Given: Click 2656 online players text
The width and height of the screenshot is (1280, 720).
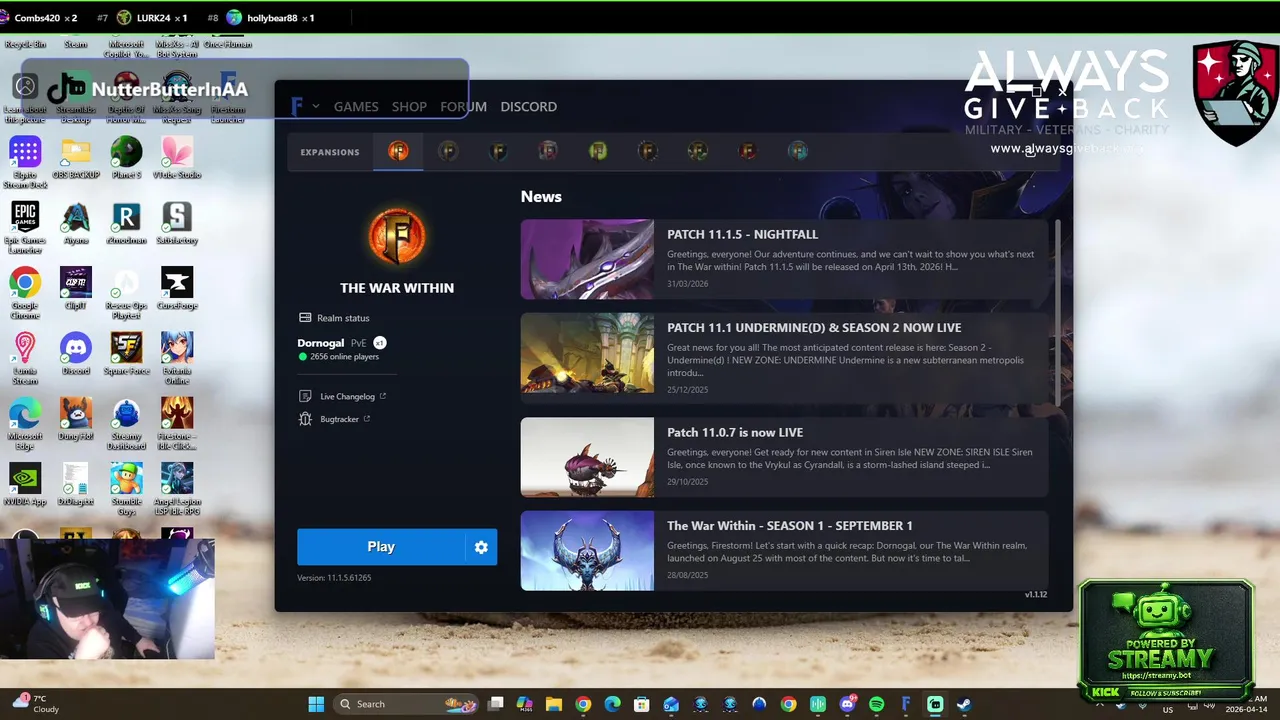Looking at the screenshot, I should click(x=344, y=357).
